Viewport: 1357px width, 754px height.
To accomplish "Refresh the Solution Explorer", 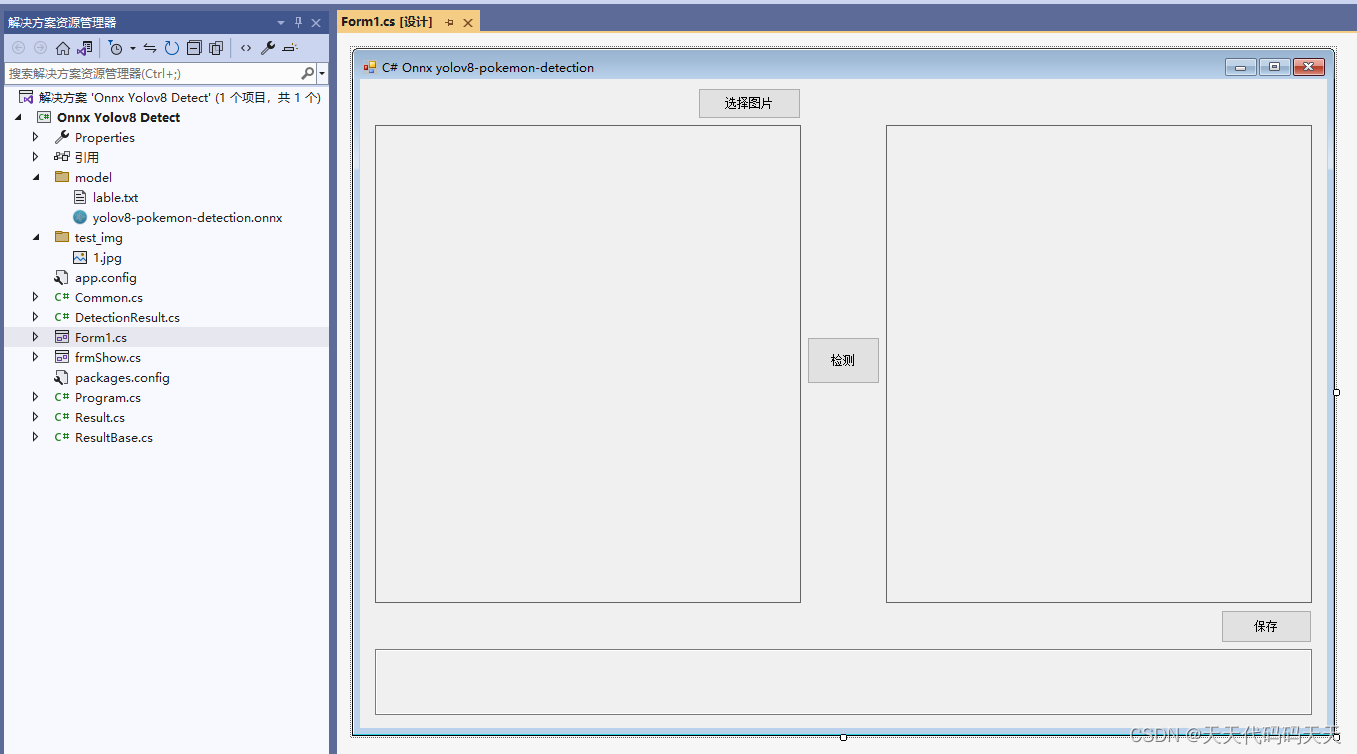I will (x=172, y=48).
